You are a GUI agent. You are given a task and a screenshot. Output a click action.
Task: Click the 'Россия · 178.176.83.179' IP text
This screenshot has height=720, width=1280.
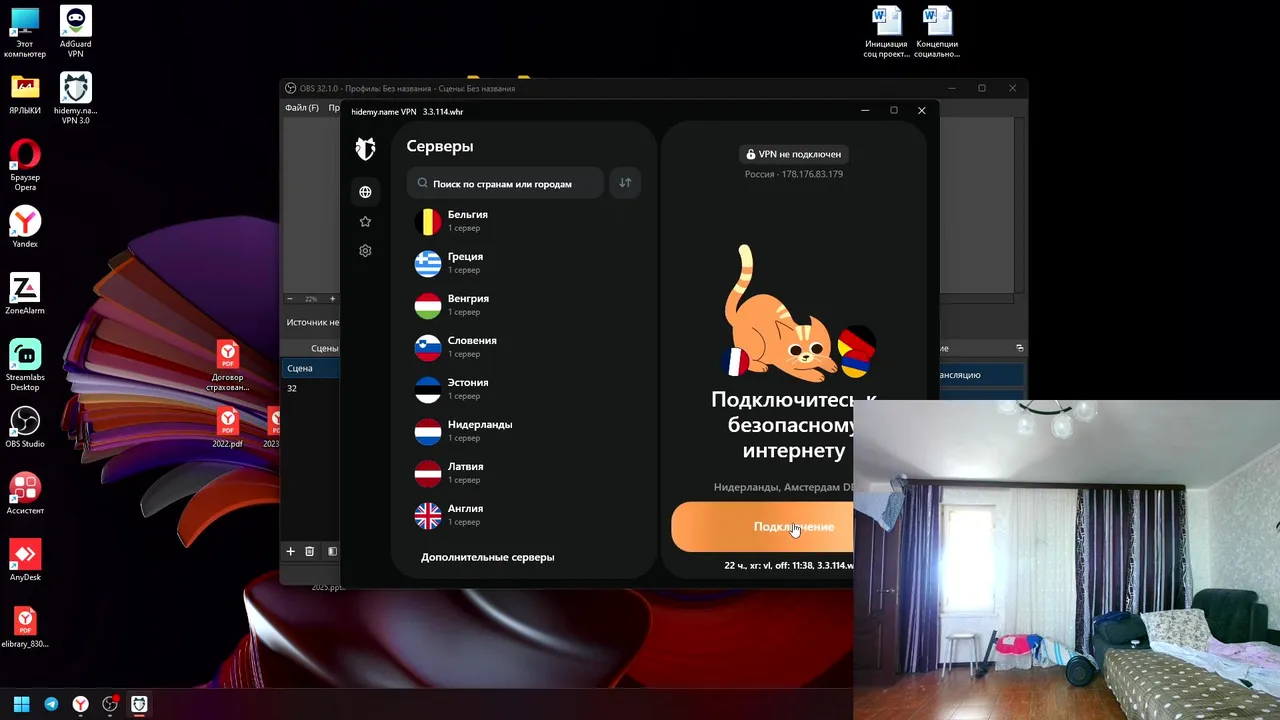point(794,174)
